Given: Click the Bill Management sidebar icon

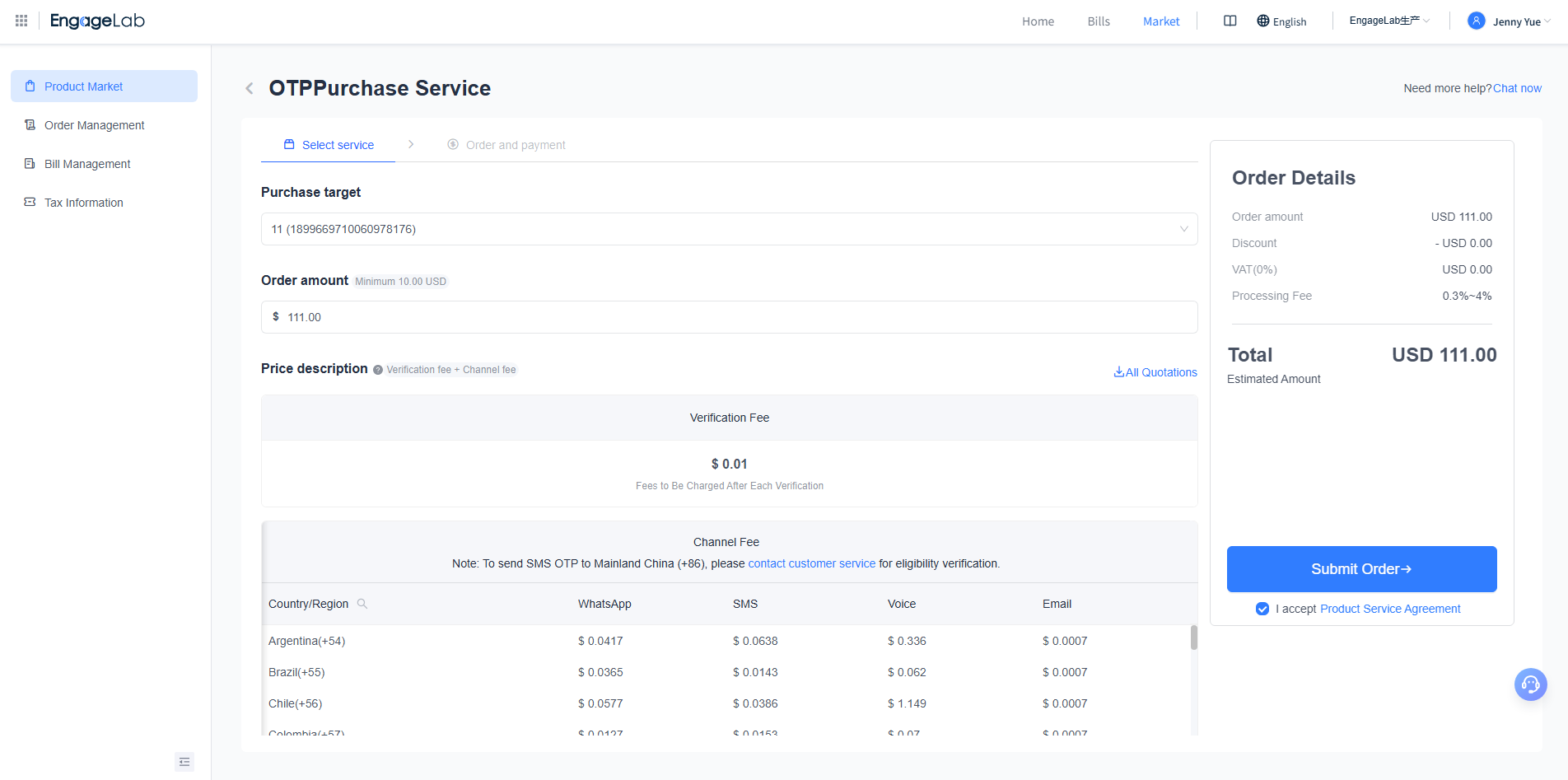Looking at the screenshot, I should (30, 163).
